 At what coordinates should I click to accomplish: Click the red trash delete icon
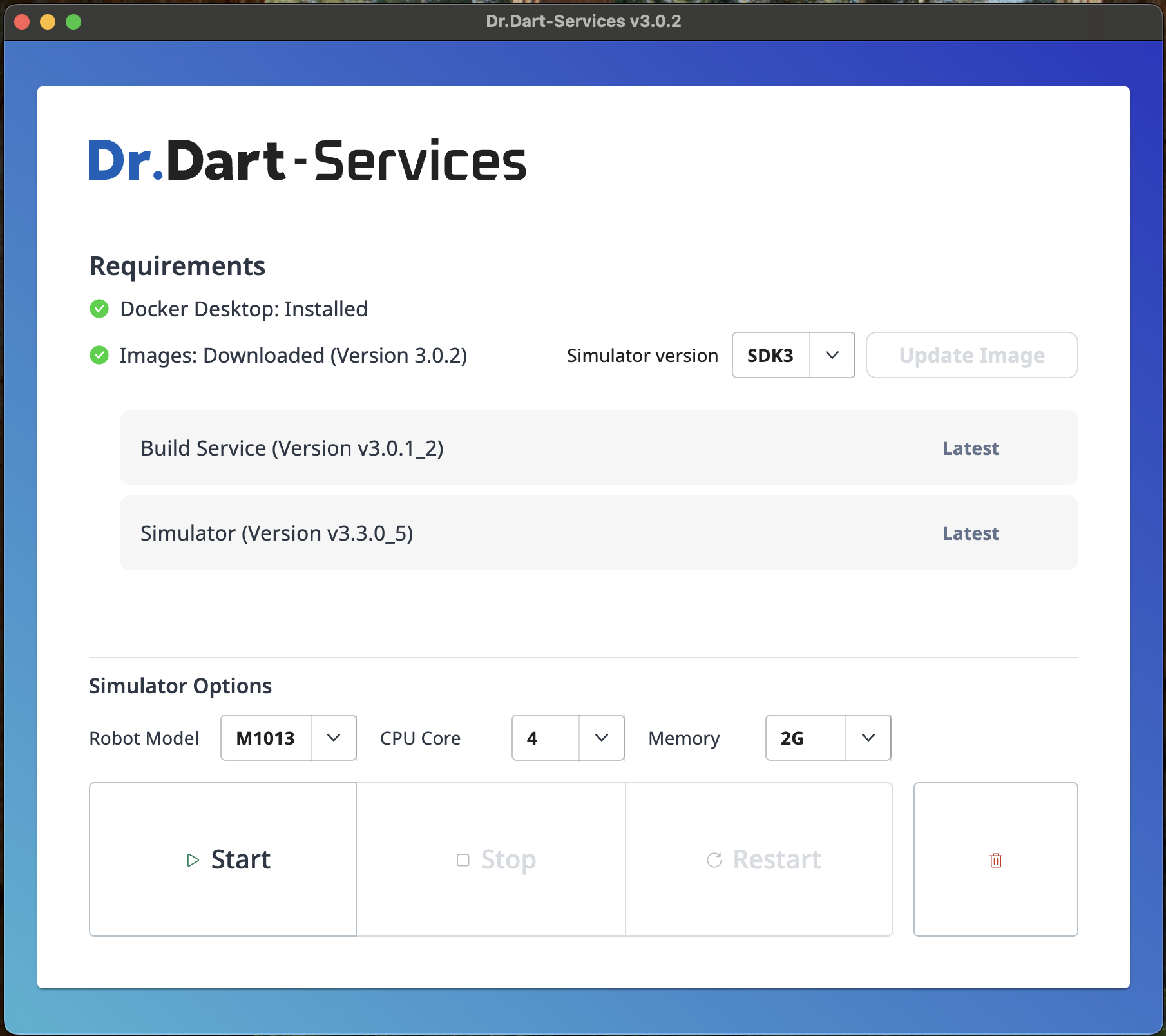(995, 860)
